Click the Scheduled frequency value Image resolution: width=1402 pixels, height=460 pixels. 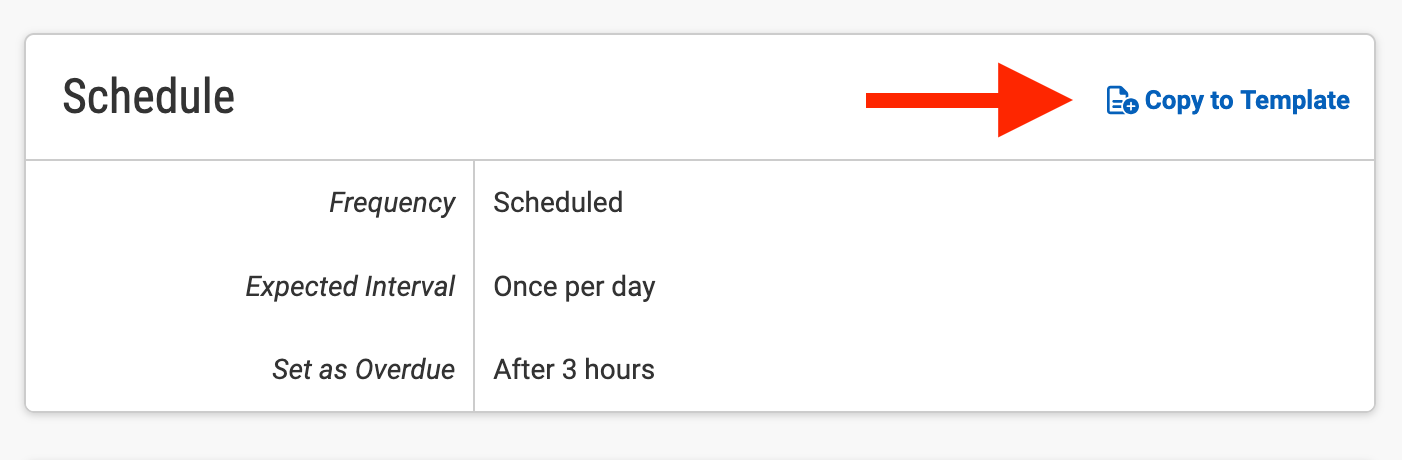[x=558, y=203]
